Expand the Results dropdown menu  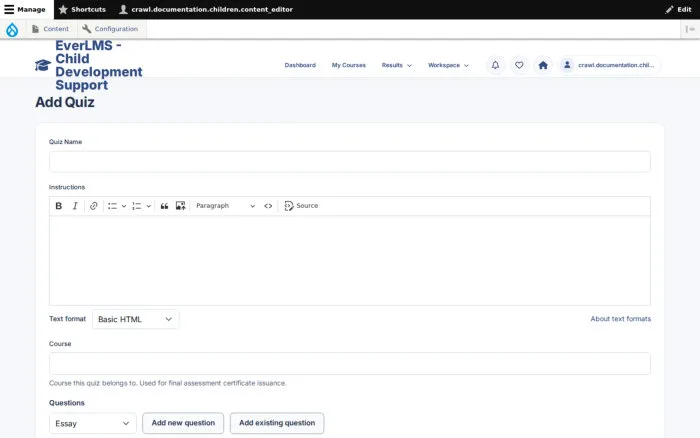click(x=396, y=65)
